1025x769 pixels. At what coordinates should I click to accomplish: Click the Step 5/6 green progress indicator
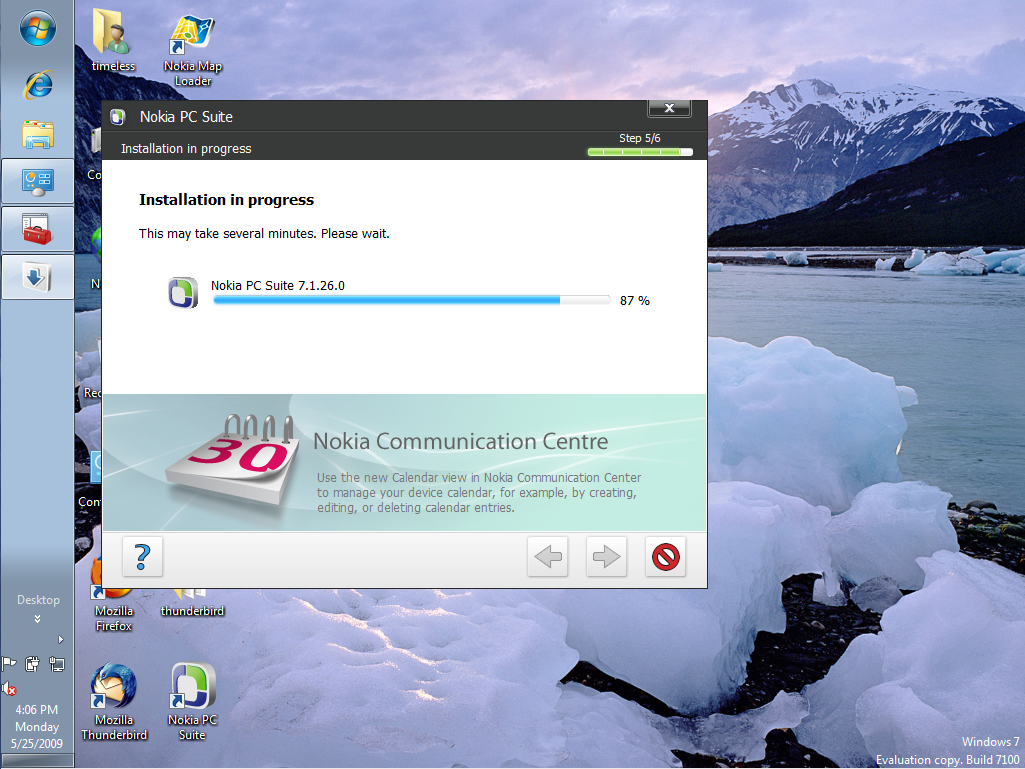(640, 152)
